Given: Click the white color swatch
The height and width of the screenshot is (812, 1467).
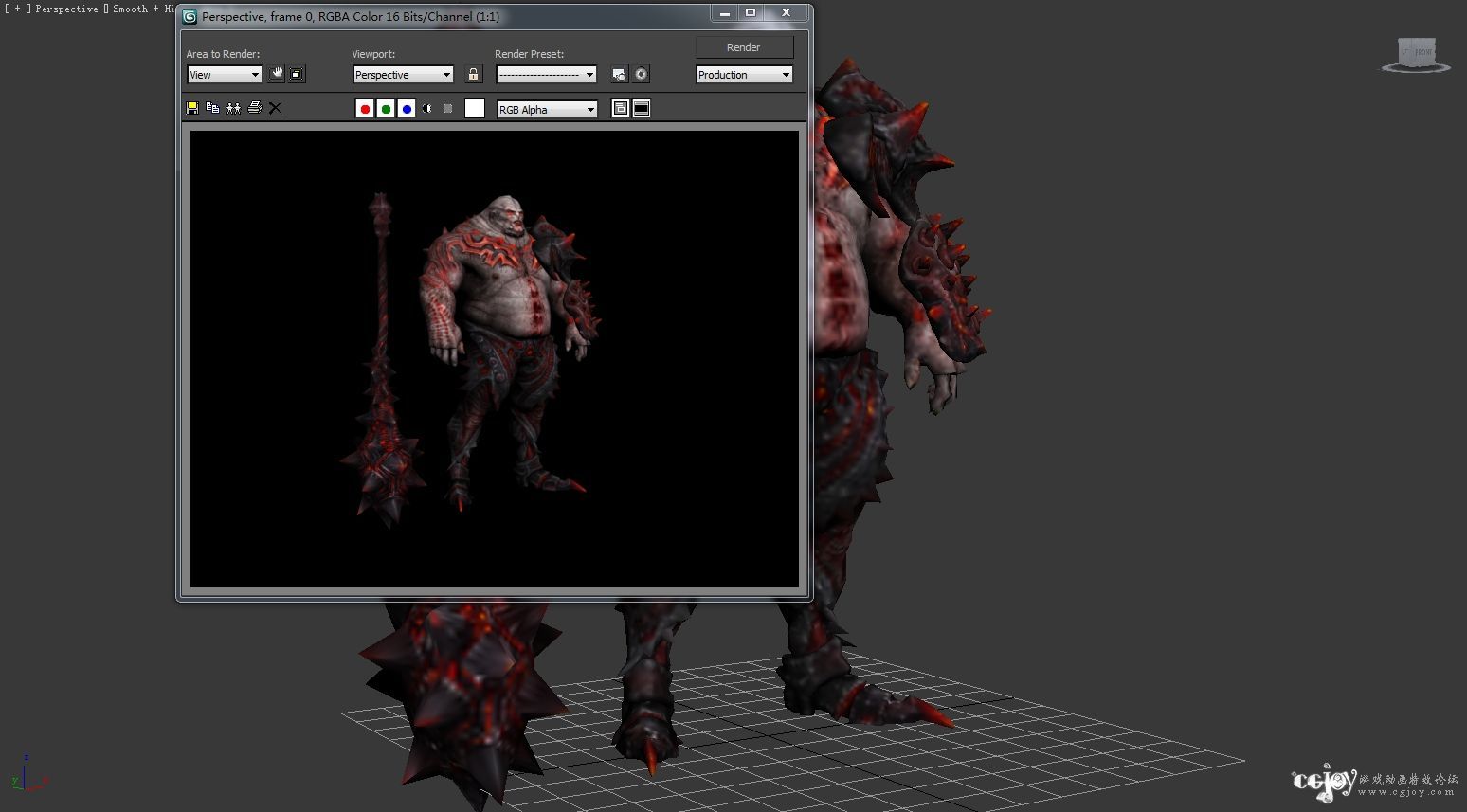Looking at the screenshot, I should 475,109.
